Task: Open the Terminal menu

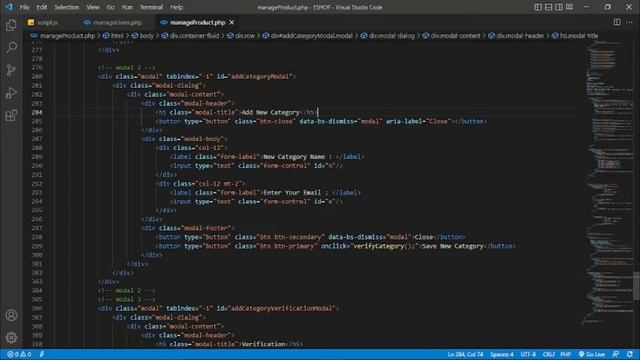Action: click(x=151, y=7)
